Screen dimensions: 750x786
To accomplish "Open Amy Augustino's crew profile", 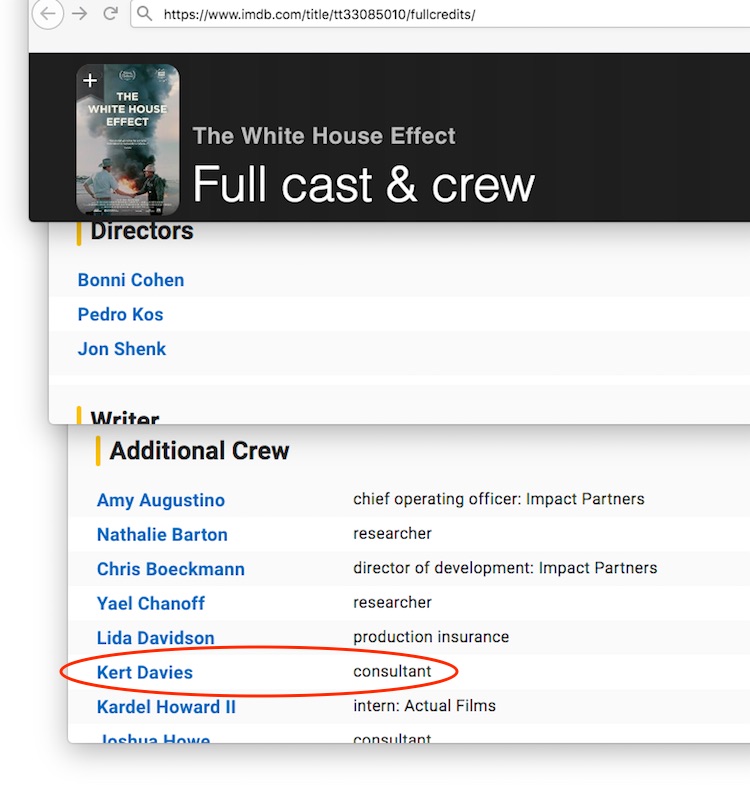I will coord(160,500).
